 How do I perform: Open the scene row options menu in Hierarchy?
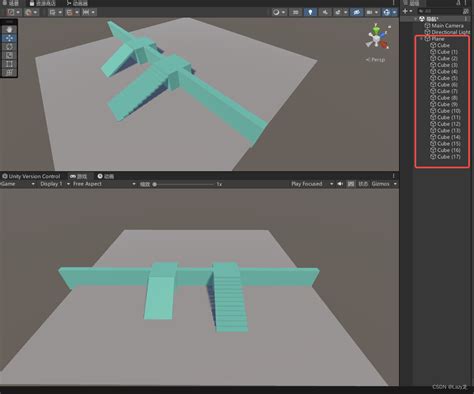pyautogui.click(x=466, y=19)
